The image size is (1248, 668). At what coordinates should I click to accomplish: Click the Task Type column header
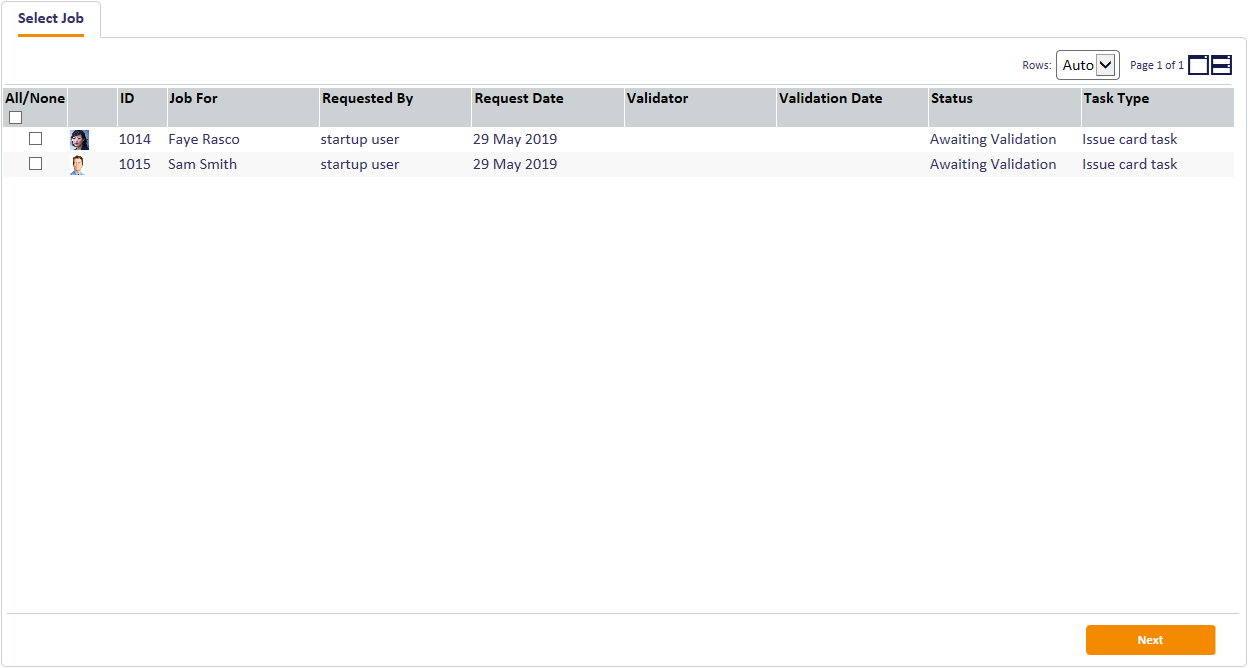tap(1116, 99)
